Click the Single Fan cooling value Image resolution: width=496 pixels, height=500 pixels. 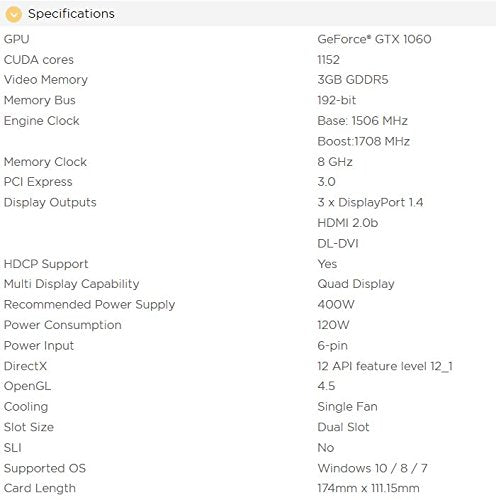(347, 407)
